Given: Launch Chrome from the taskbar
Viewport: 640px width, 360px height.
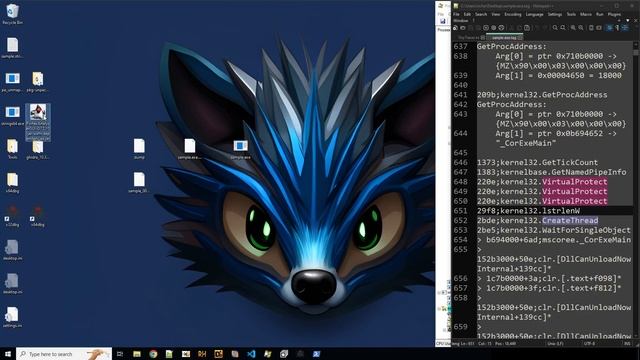Looking at the screenshot, I should point(153,354).
